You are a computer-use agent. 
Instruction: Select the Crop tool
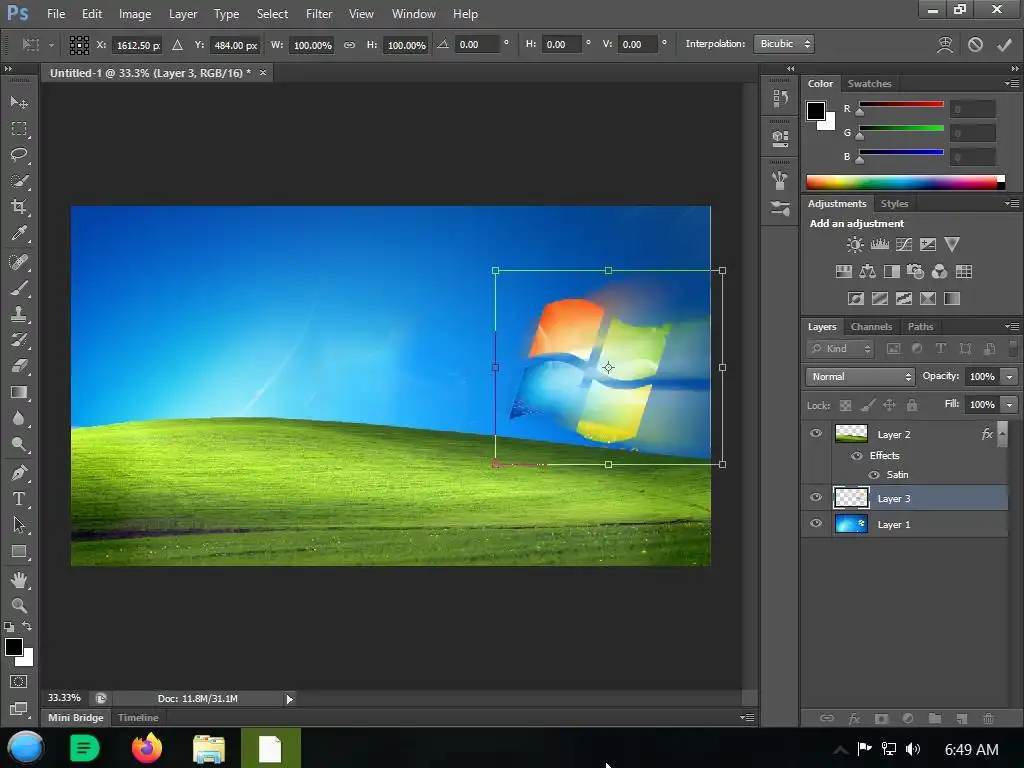[x=19, y=207]
